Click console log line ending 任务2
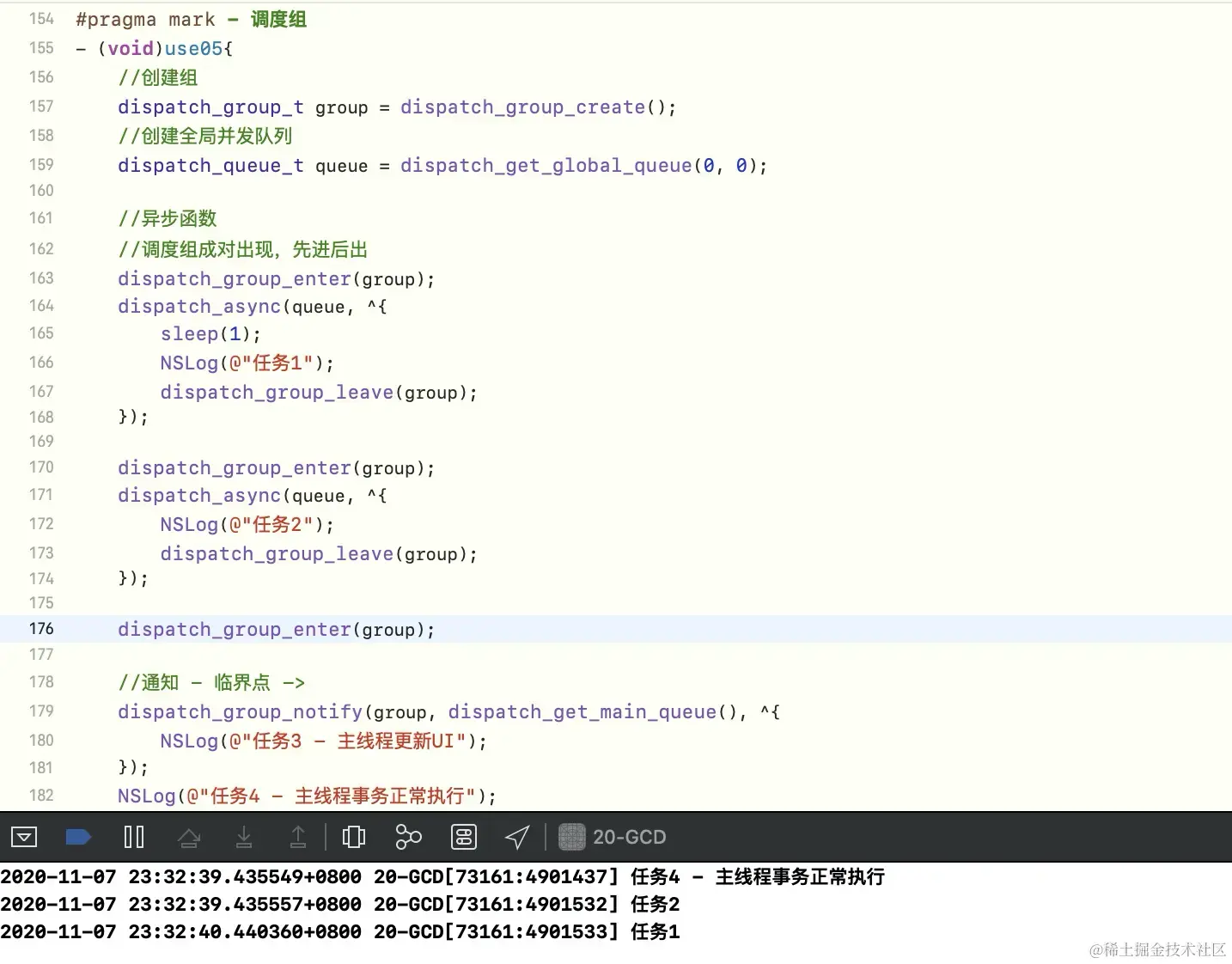The width and height of the screenshot is (1232, 964). tap(340, 905)
